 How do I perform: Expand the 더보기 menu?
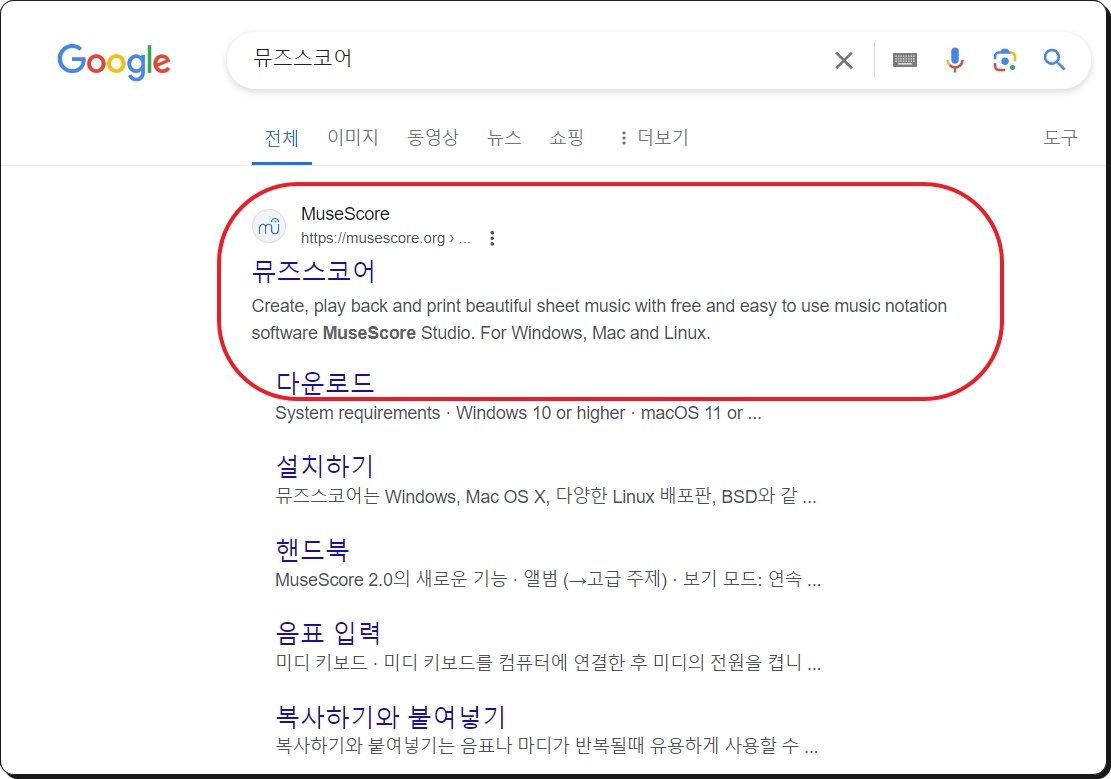point(653,137)
